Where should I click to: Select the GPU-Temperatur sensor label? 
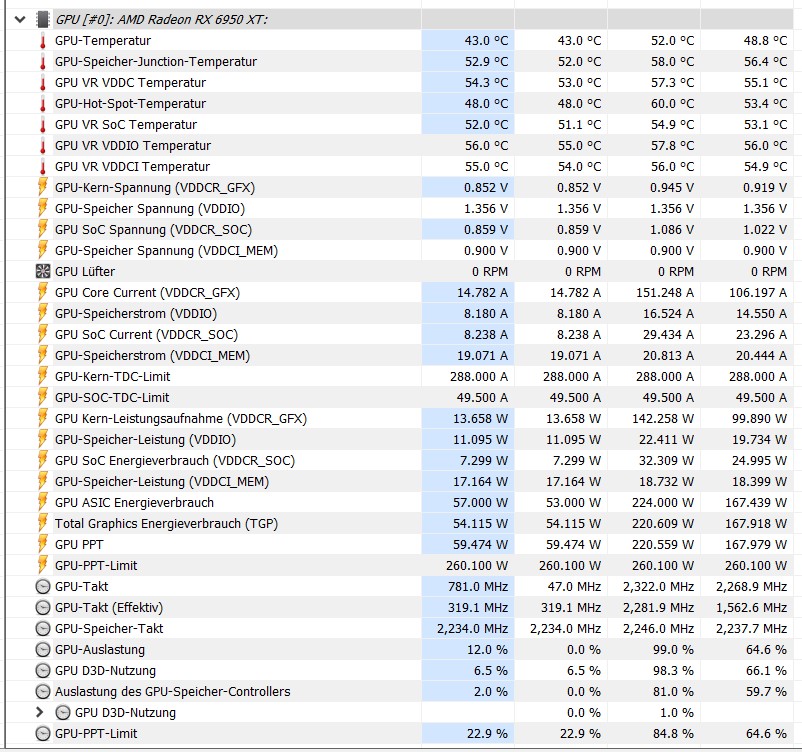(x=103, y=41)
